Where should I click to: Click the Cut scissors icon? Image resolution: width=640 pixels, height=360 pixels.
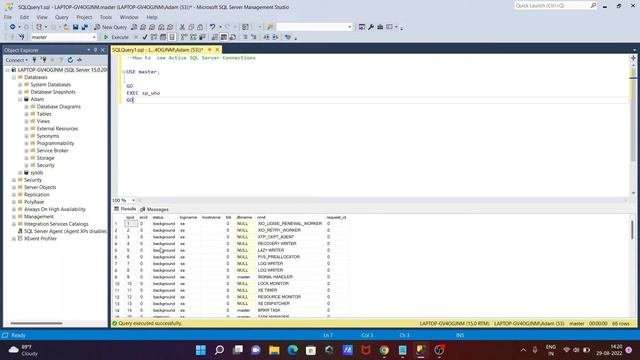point(182,27)
